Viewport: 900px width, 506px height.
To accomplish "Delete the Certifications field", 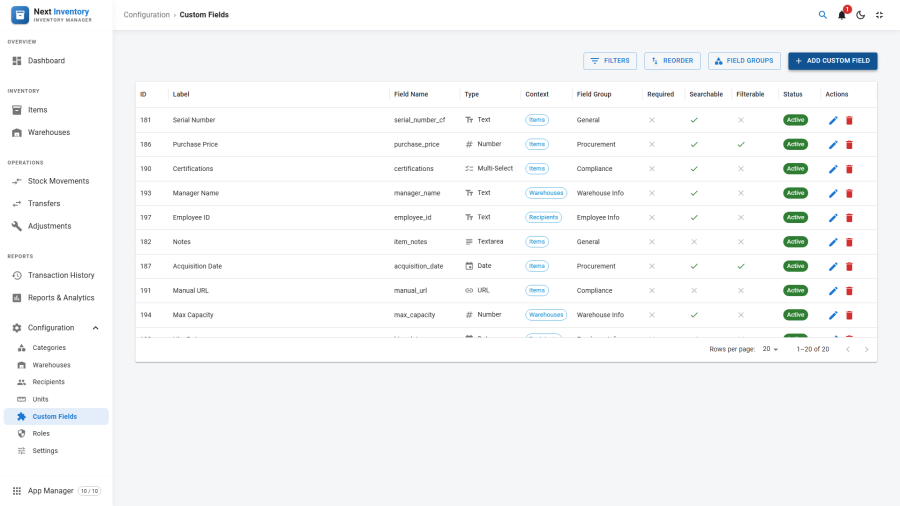I will (849, 169).
